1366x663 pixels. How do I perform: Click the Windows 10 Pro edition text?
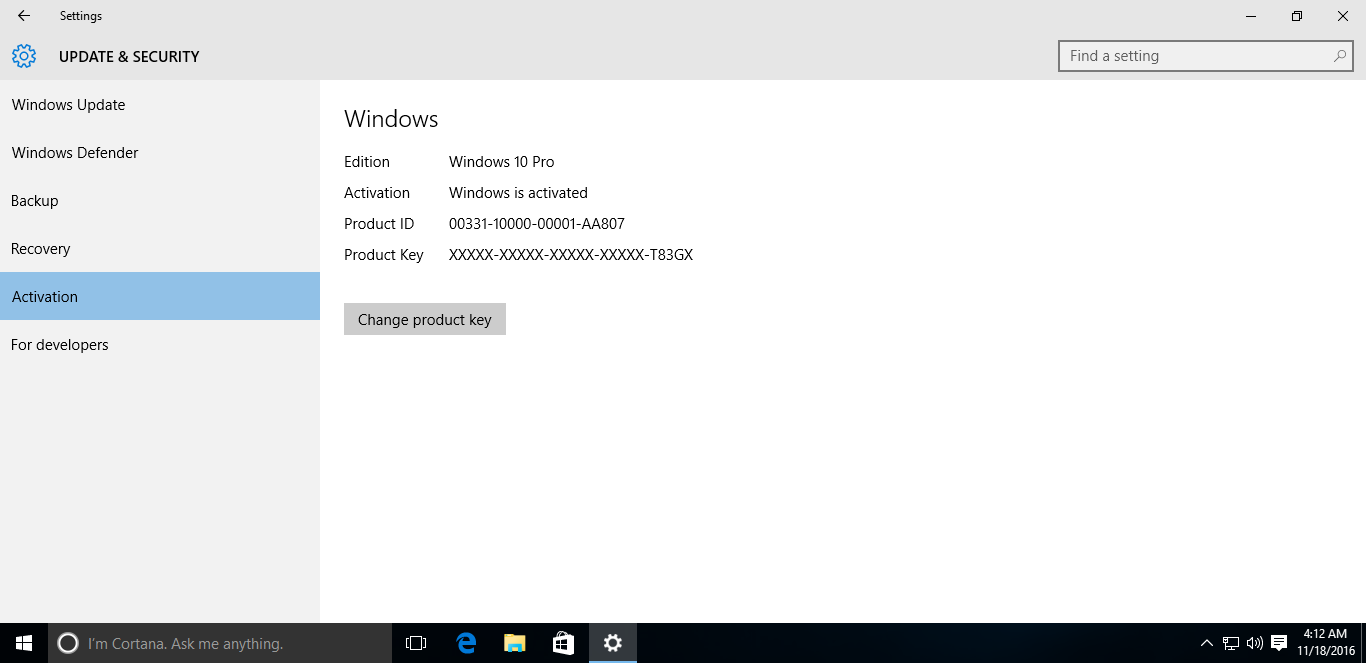[x=501, y=162]
